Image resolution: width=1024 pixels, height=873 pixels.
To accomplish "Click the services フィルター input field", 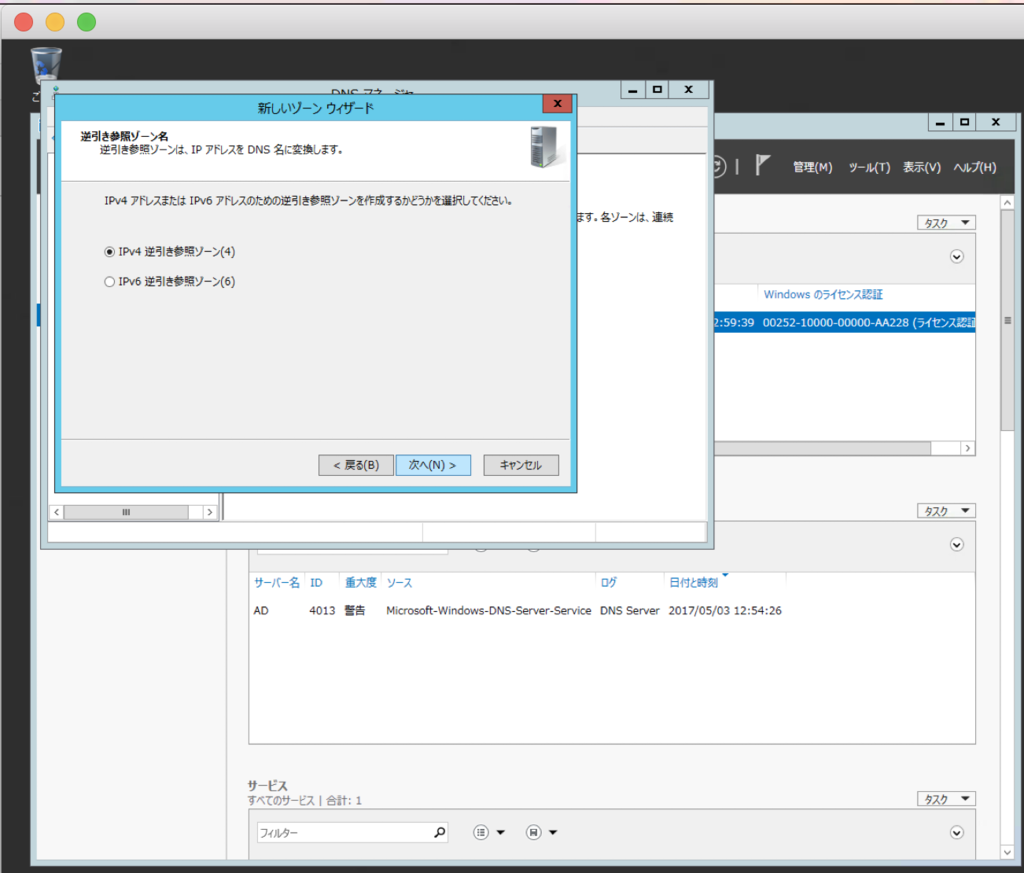I will (x=344, y=833).
